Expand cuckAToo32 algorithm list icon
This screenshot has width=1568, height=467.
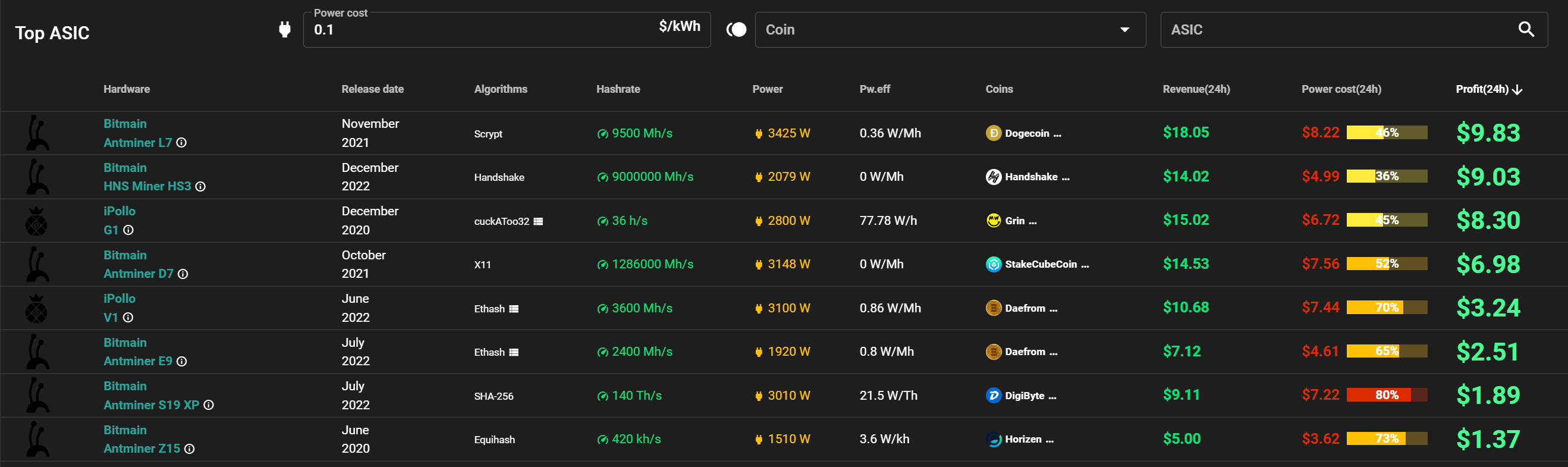tap(538, 222)
